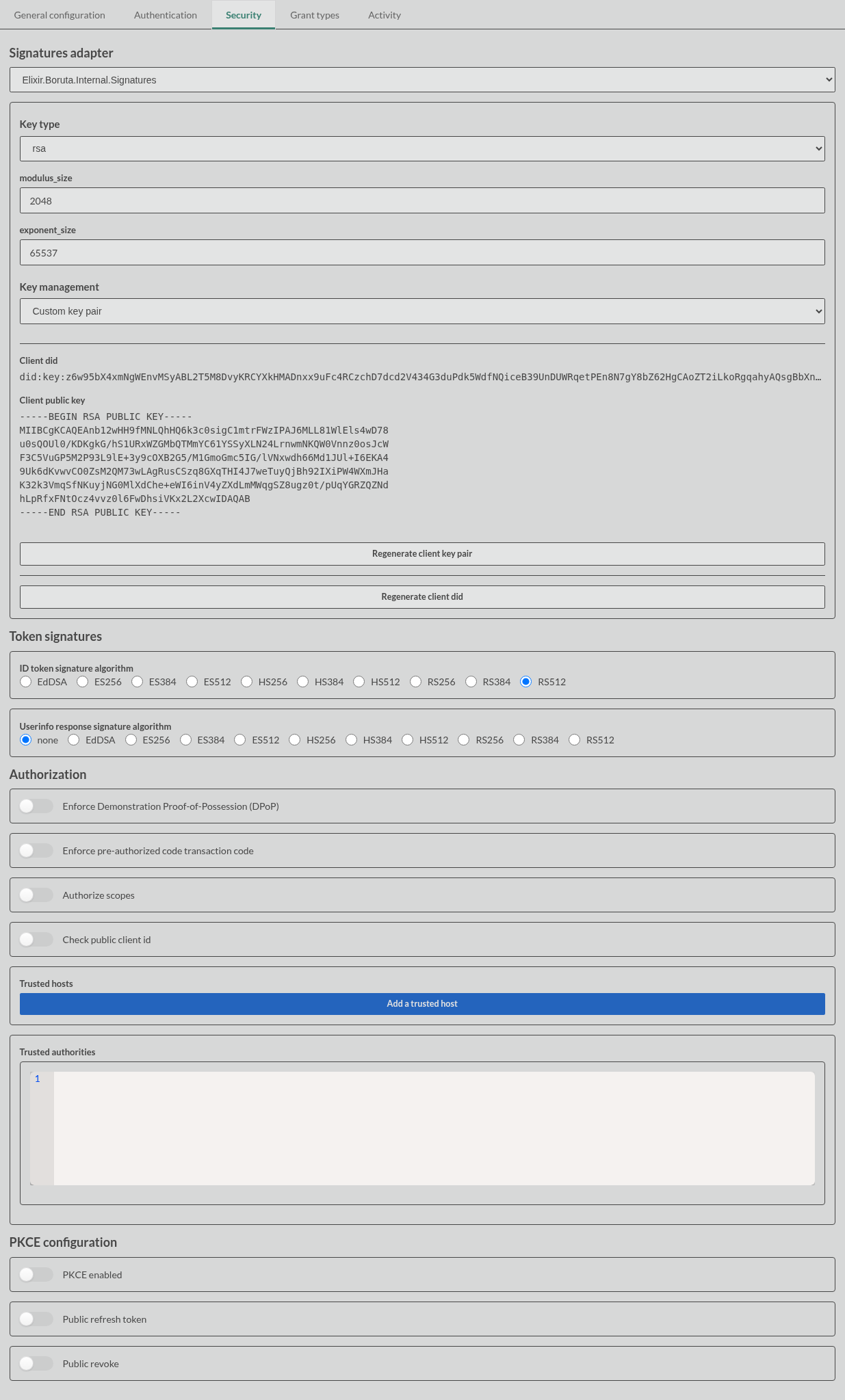Viewport: 845px width, 1400px height.
Task: Click Add a trusted host button
Action: point(422,1004)
